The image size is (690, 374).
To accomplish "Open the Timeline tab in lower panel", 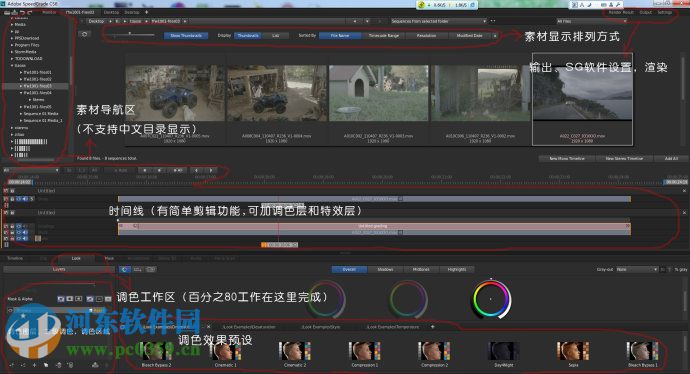I will point(15,258).
